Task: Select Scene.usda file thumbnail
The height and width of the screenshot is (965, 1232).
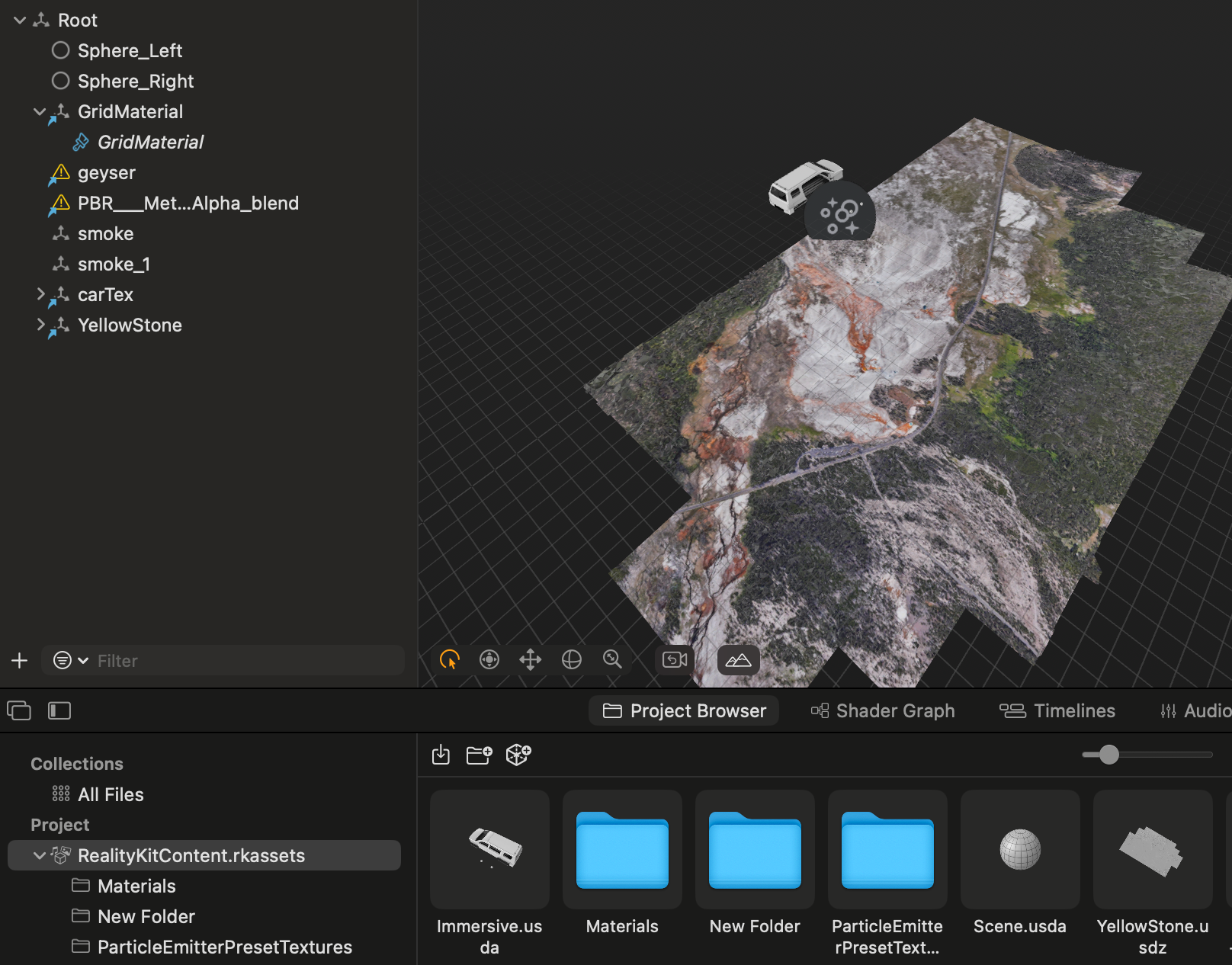Action: click(1020, 849)
